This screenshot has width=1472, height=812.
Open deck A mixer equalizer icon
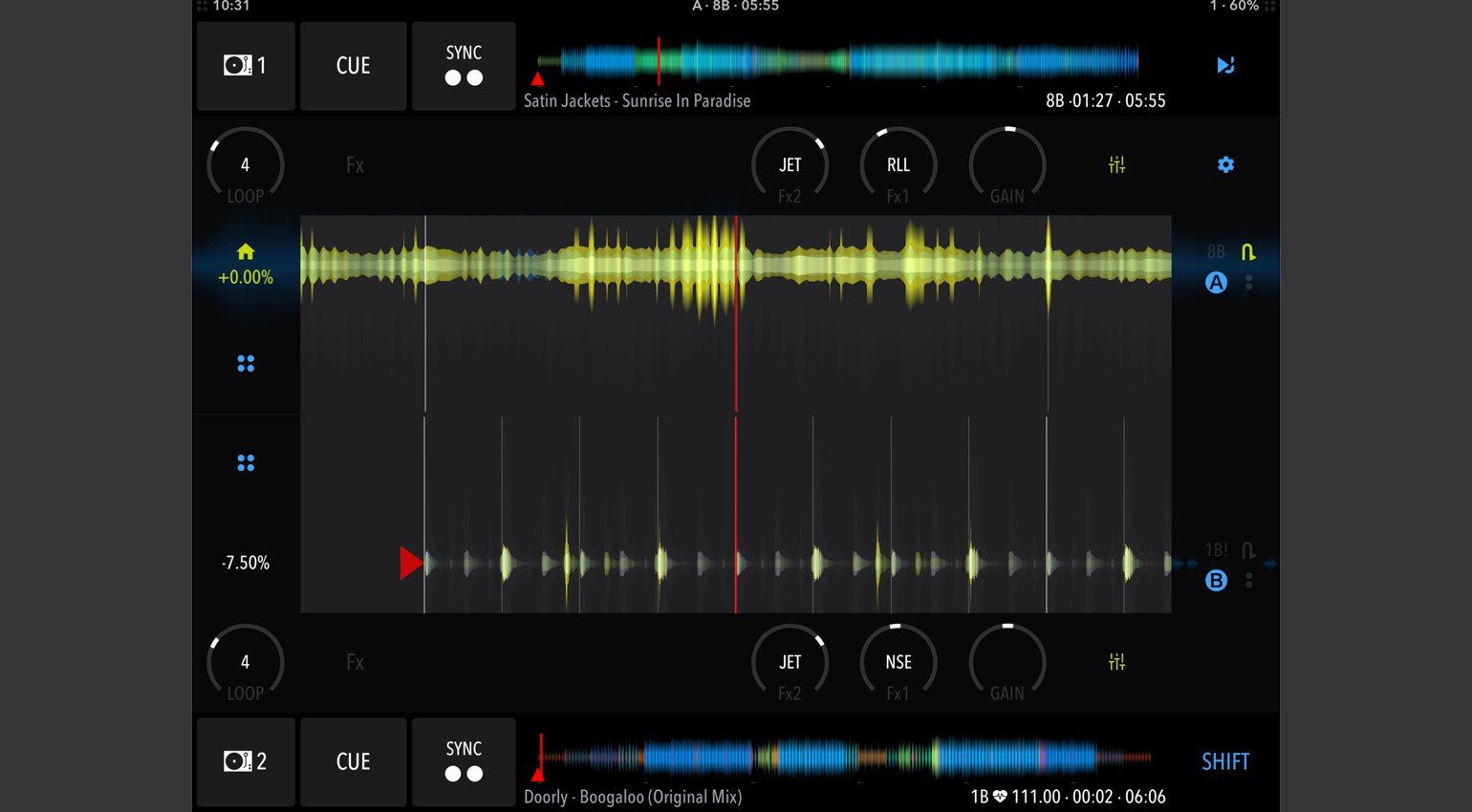coord(1116,165)
